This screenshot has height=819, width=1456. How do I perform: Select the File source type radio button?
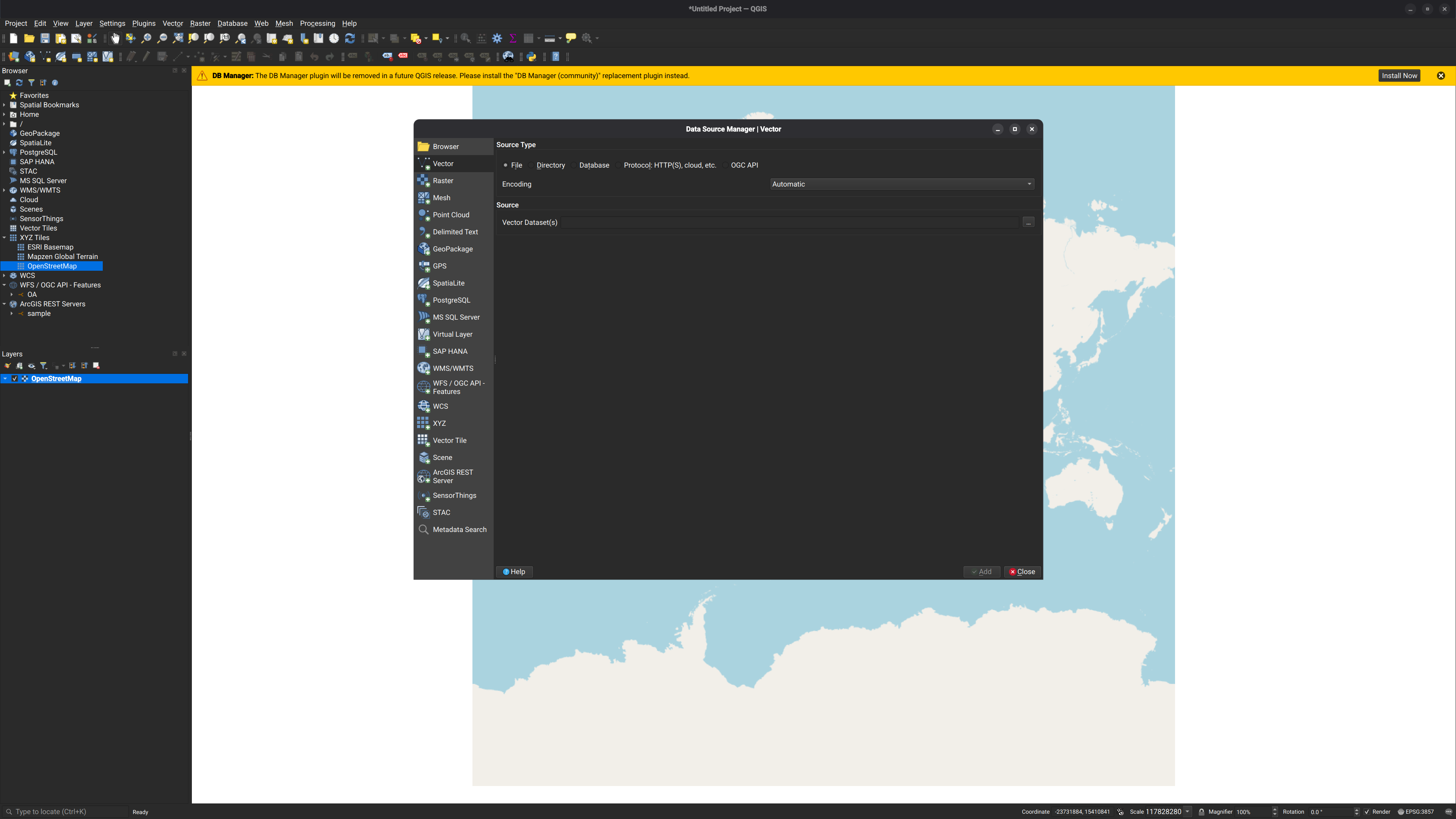505,165
